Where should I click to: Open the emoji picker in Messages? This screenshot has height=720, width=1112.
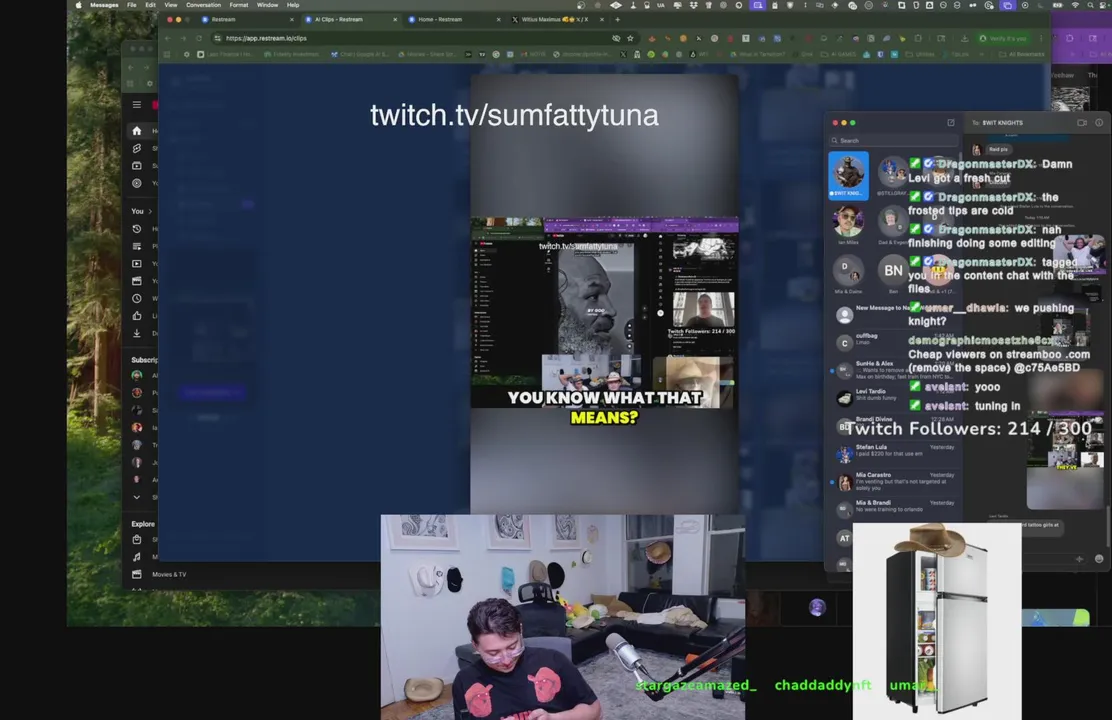pos(1099,559)
